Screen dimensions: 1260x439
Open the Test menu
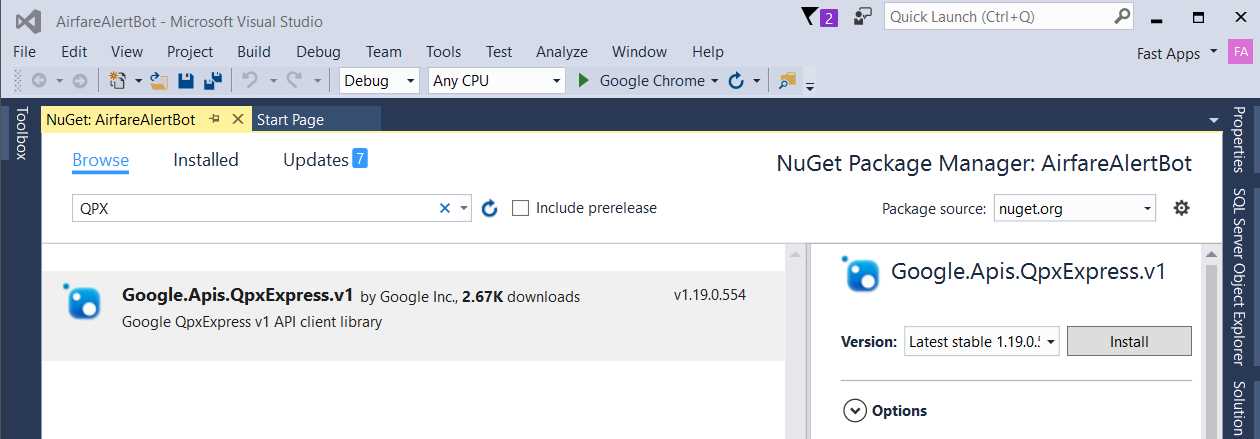pos(499,51)
